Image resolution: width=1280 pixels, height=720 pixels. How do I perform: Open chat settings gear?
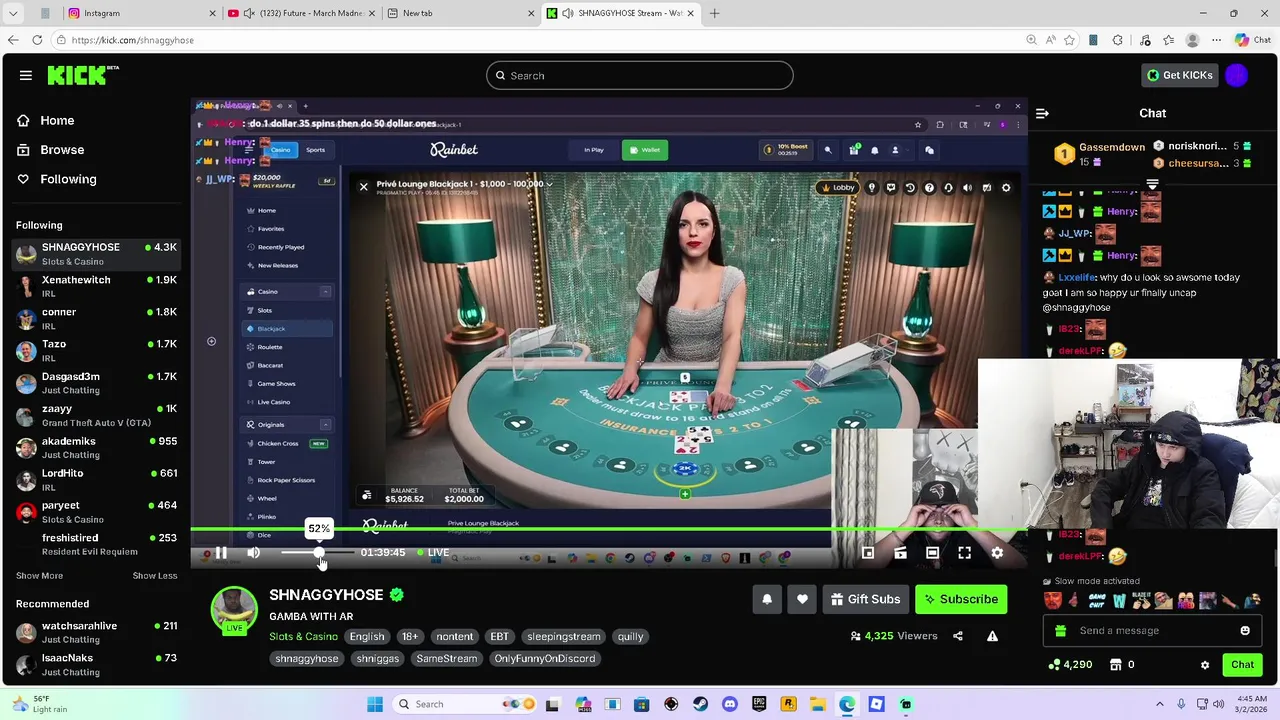coord(1205,665)
